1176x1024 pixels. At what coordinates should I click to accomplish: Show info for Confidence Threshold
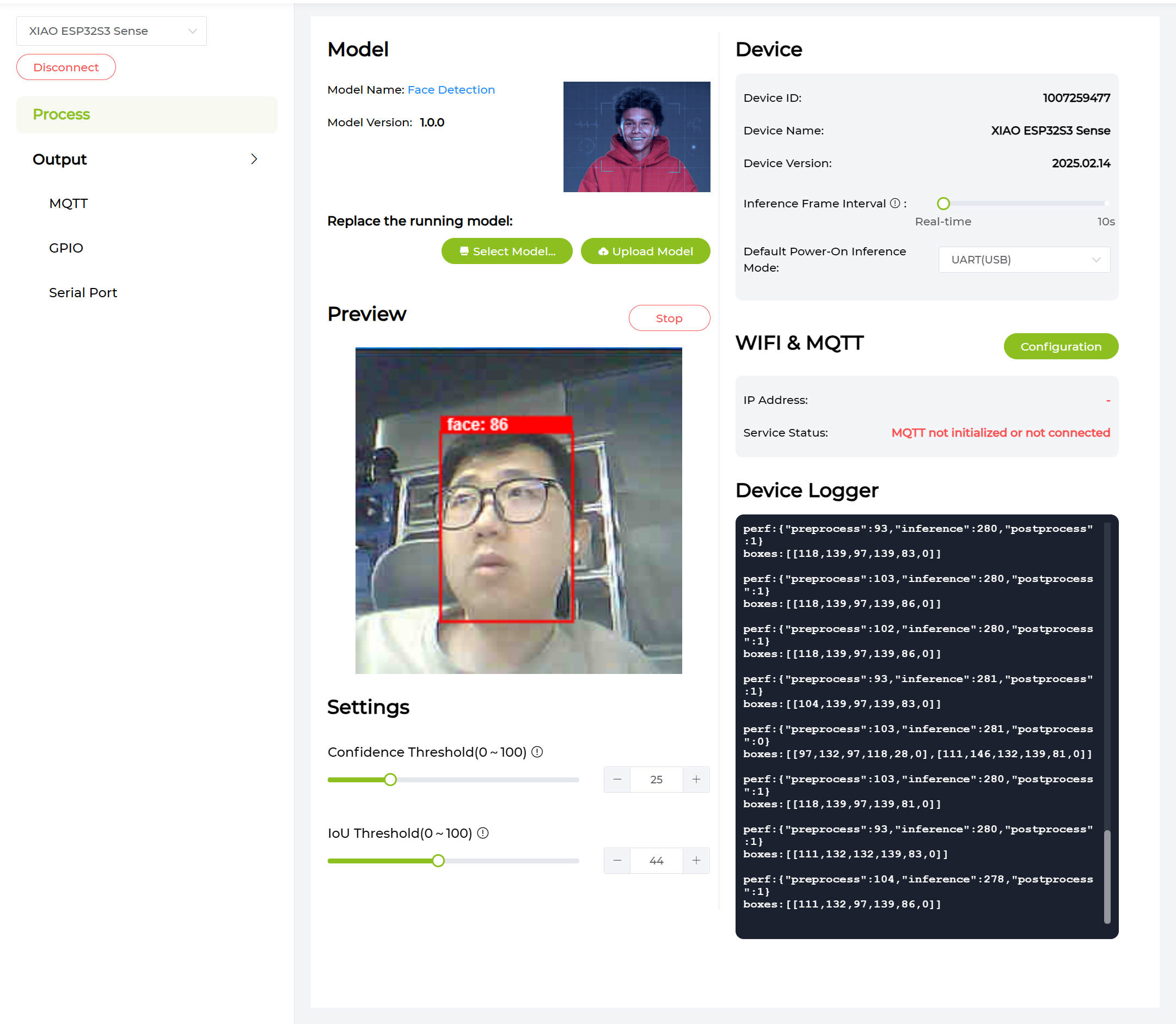coord(537,752)
